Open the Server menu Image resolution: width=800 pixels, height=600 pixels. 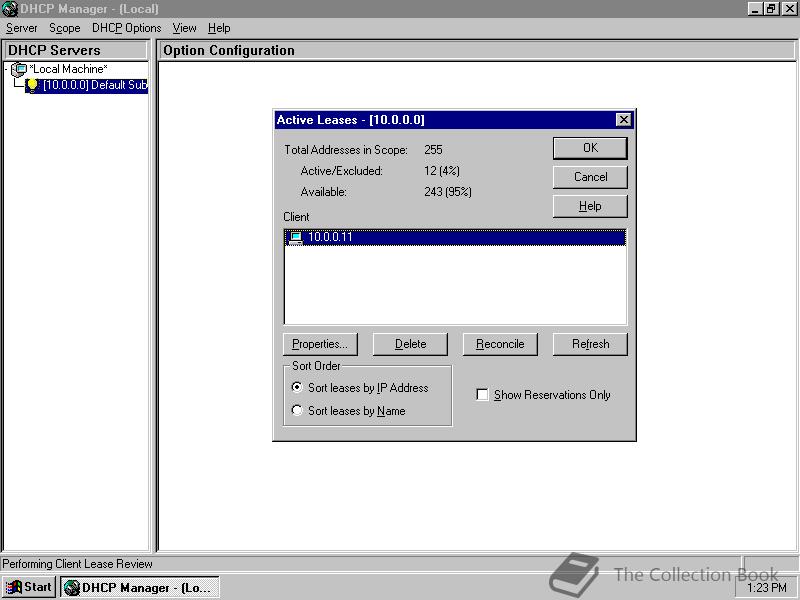[x=21, y=28]
